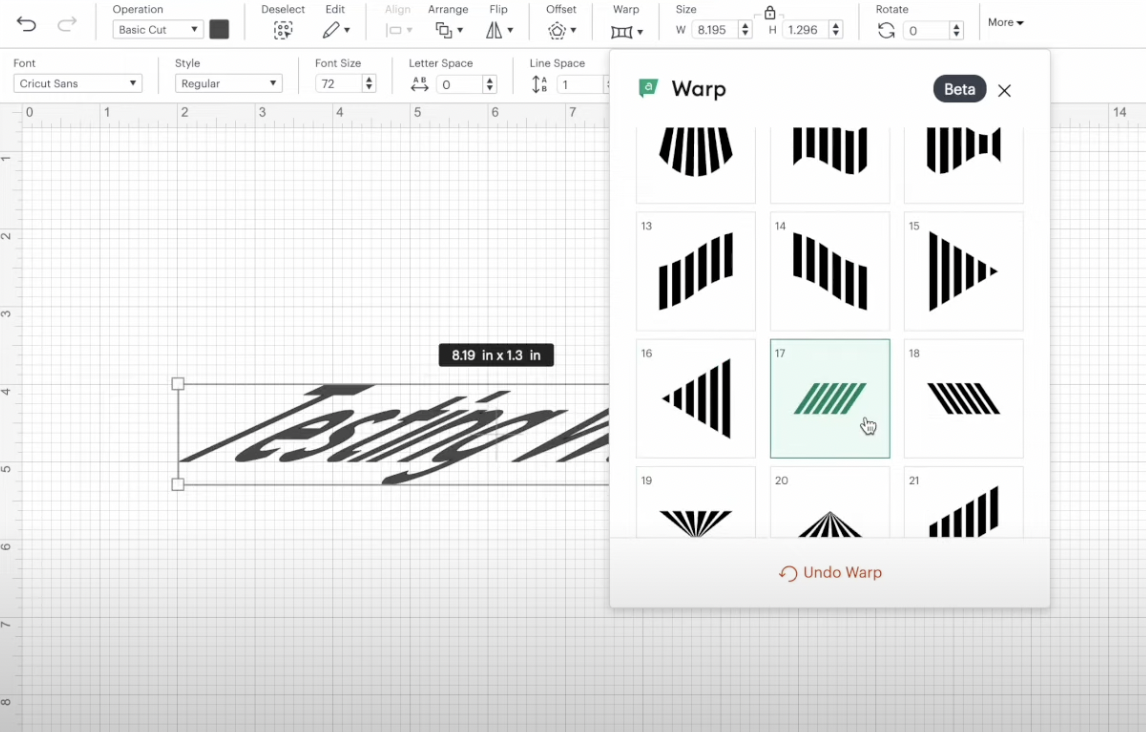Viewport: 1146px width, 732px height.
Task: Click the Rotate circular arrow icon
Action: 889,29
